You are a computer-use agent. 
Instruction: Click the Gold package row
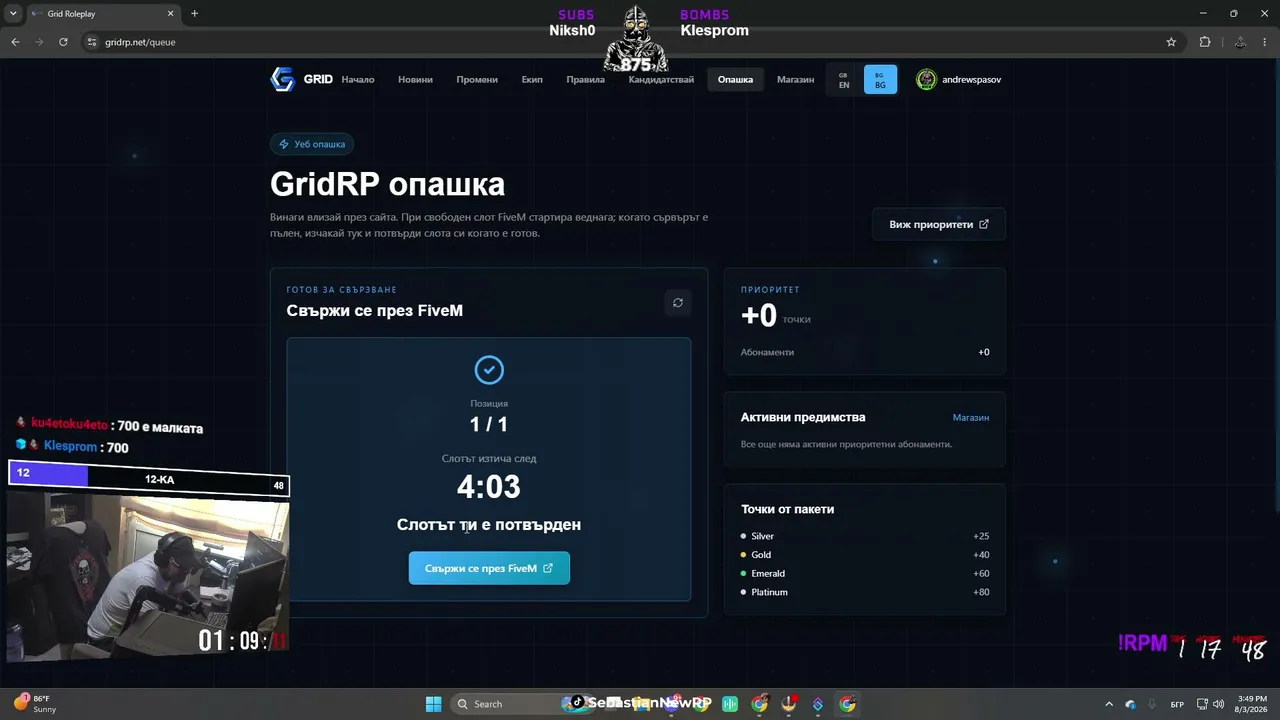coord(865,555)
